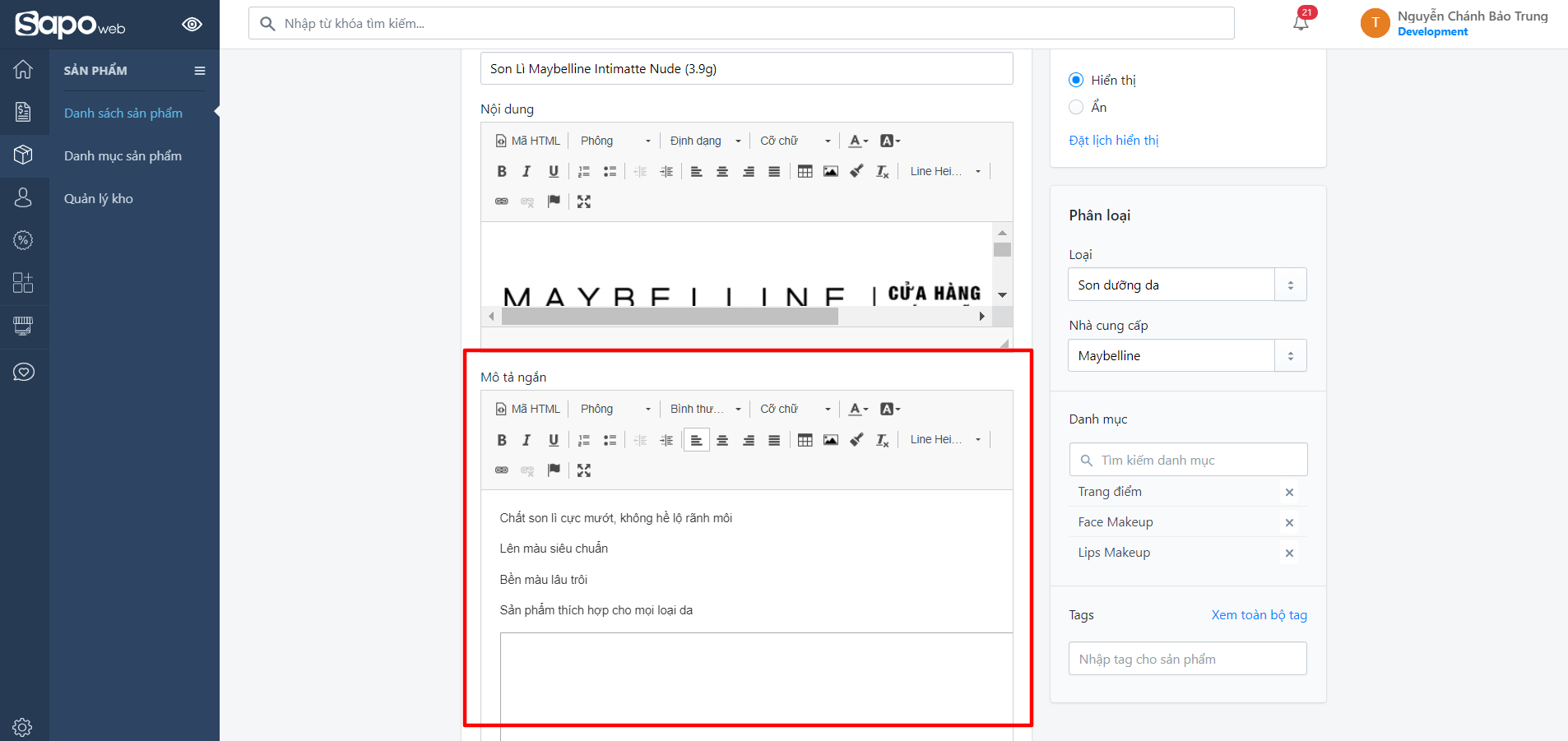The width and height of the screenshot is (1568, 741).
Task: Open the Loại dropdown showing Son dưỡng da
Action: (1187, 285)
